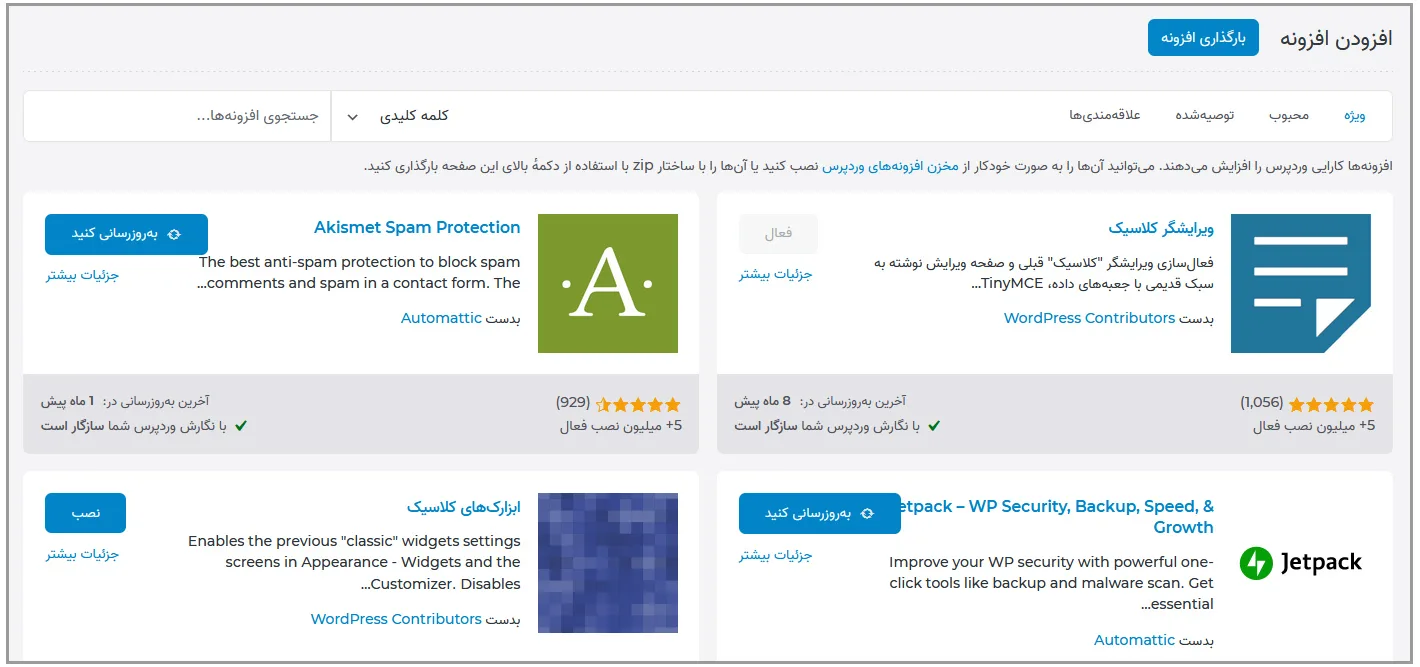The height and width of the screenshot is (667, 1420).
Task: Click the compatibility checkmark in Classic Editor's card
Action: point(934,426)
